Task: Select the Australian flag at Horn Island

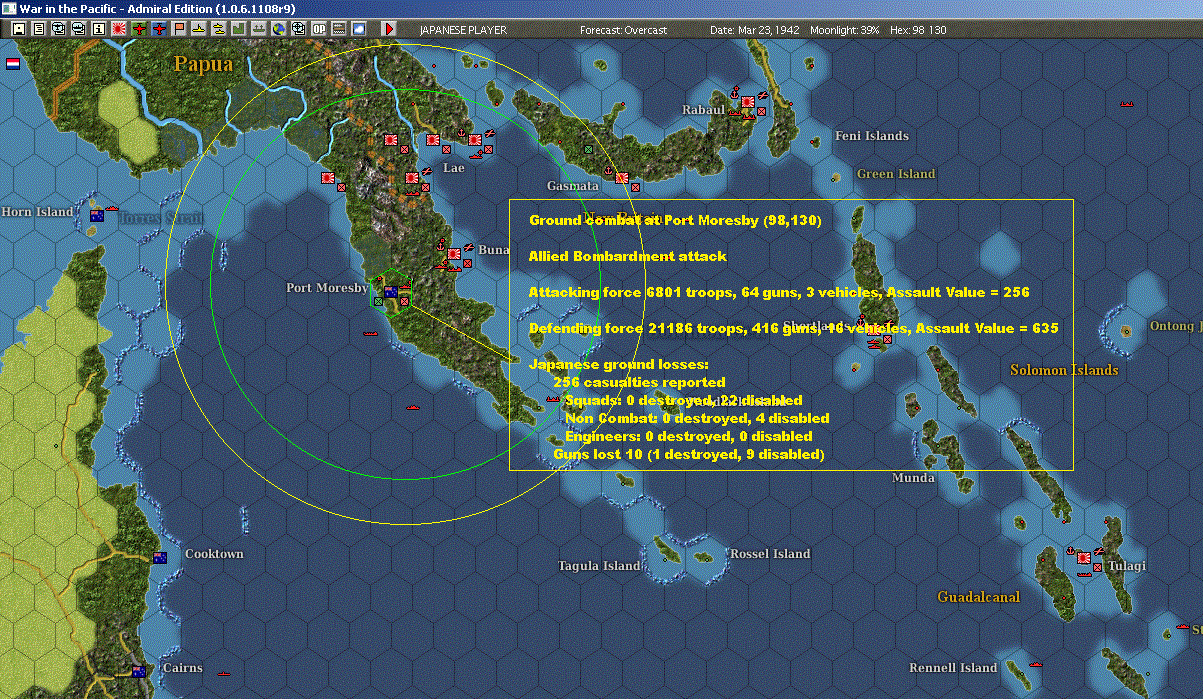Action: pos(97,215)
